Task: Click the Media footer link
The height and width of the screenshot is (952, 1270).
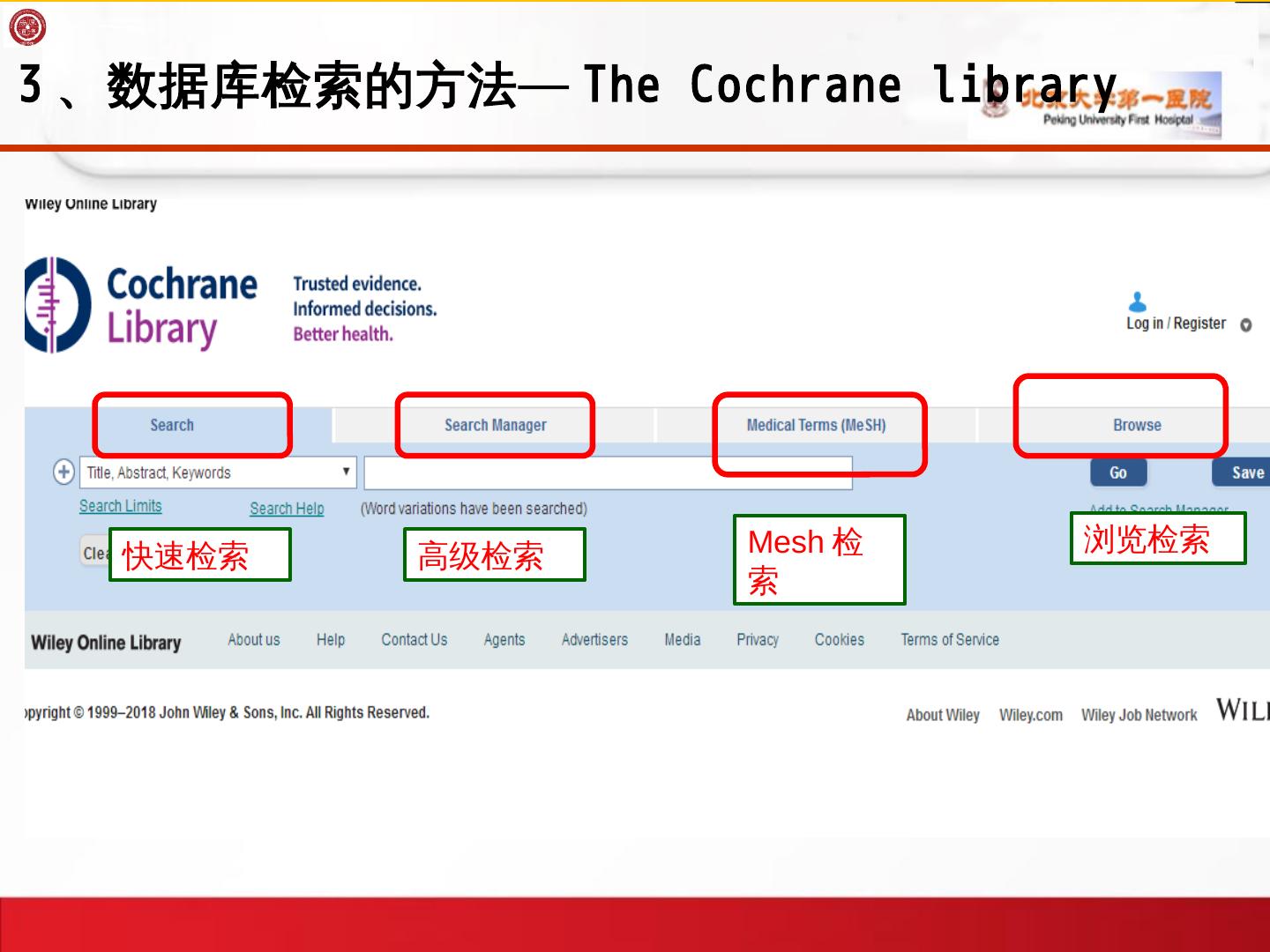Action: pos(683,640)
